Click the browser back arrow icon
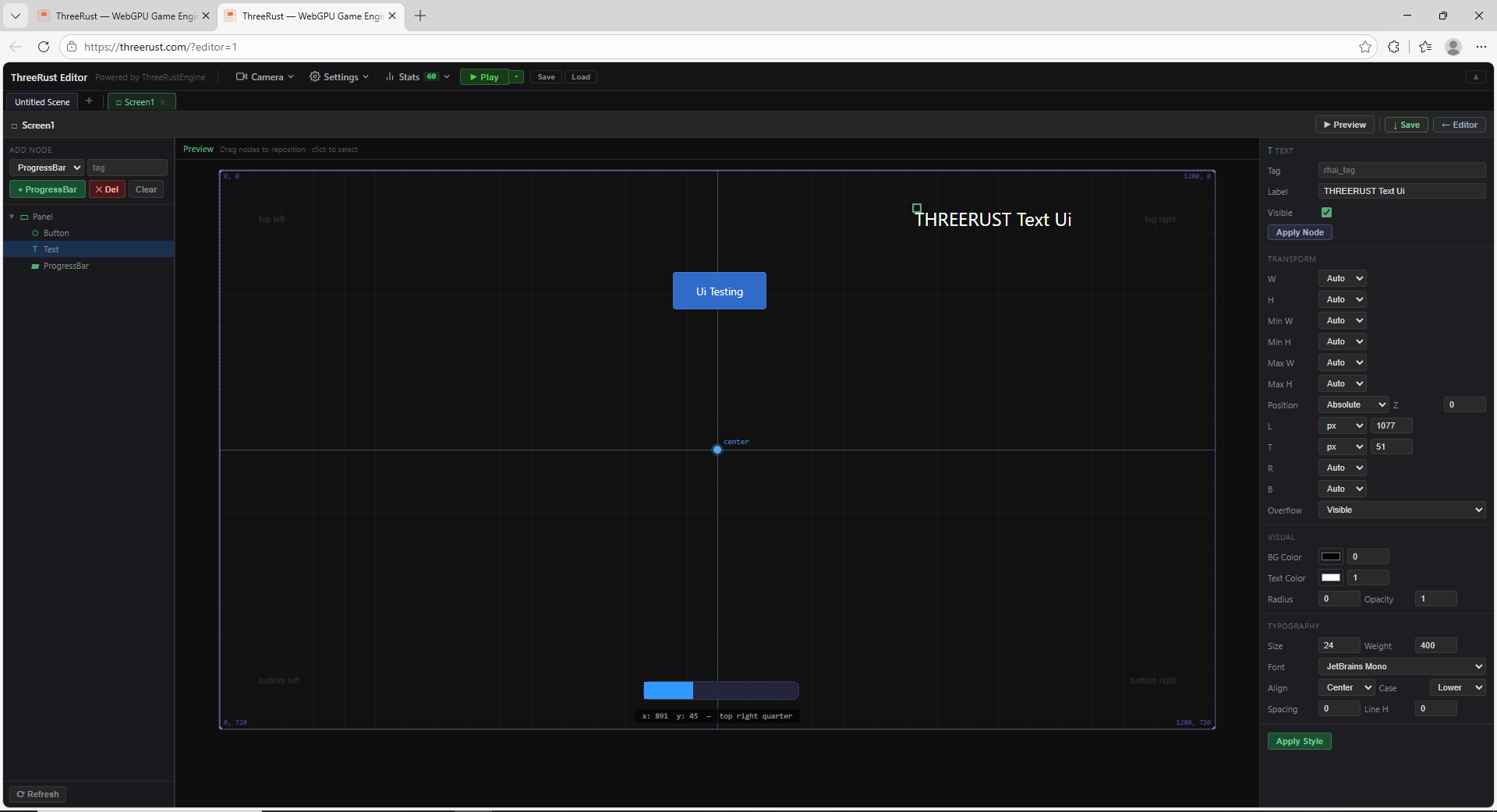Screen dimensions: 1497x812 (x=16, y=47)
